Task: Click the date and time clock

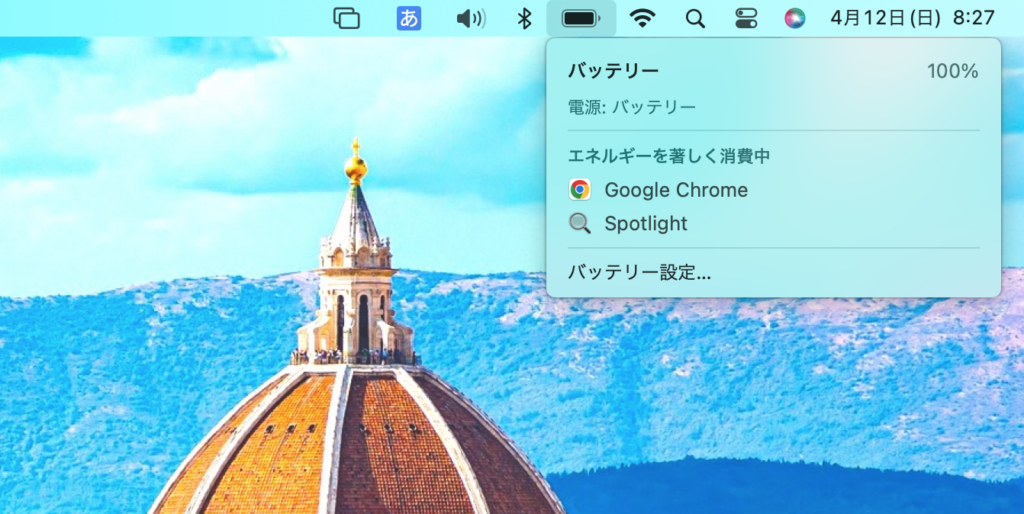Action: click(x=912, y=18)
